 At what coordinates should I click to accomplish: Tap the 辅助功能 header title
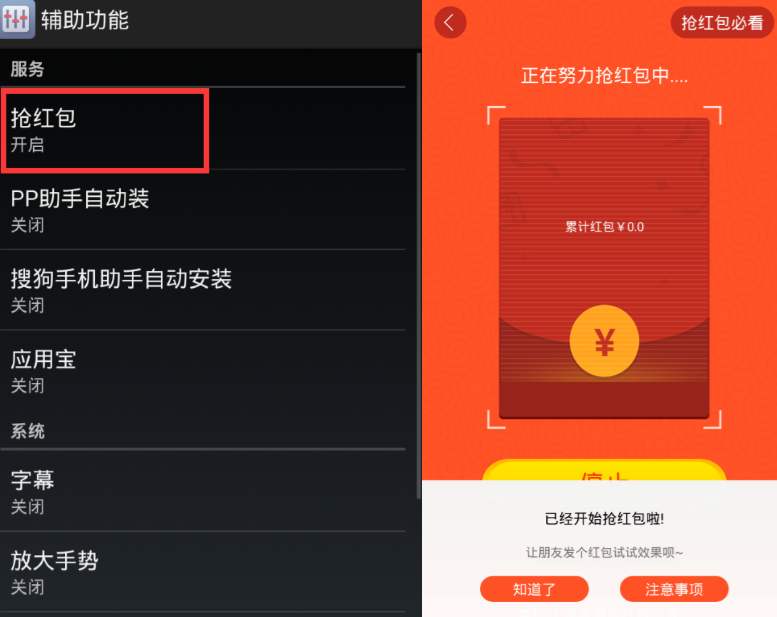(x=85, y=20)
